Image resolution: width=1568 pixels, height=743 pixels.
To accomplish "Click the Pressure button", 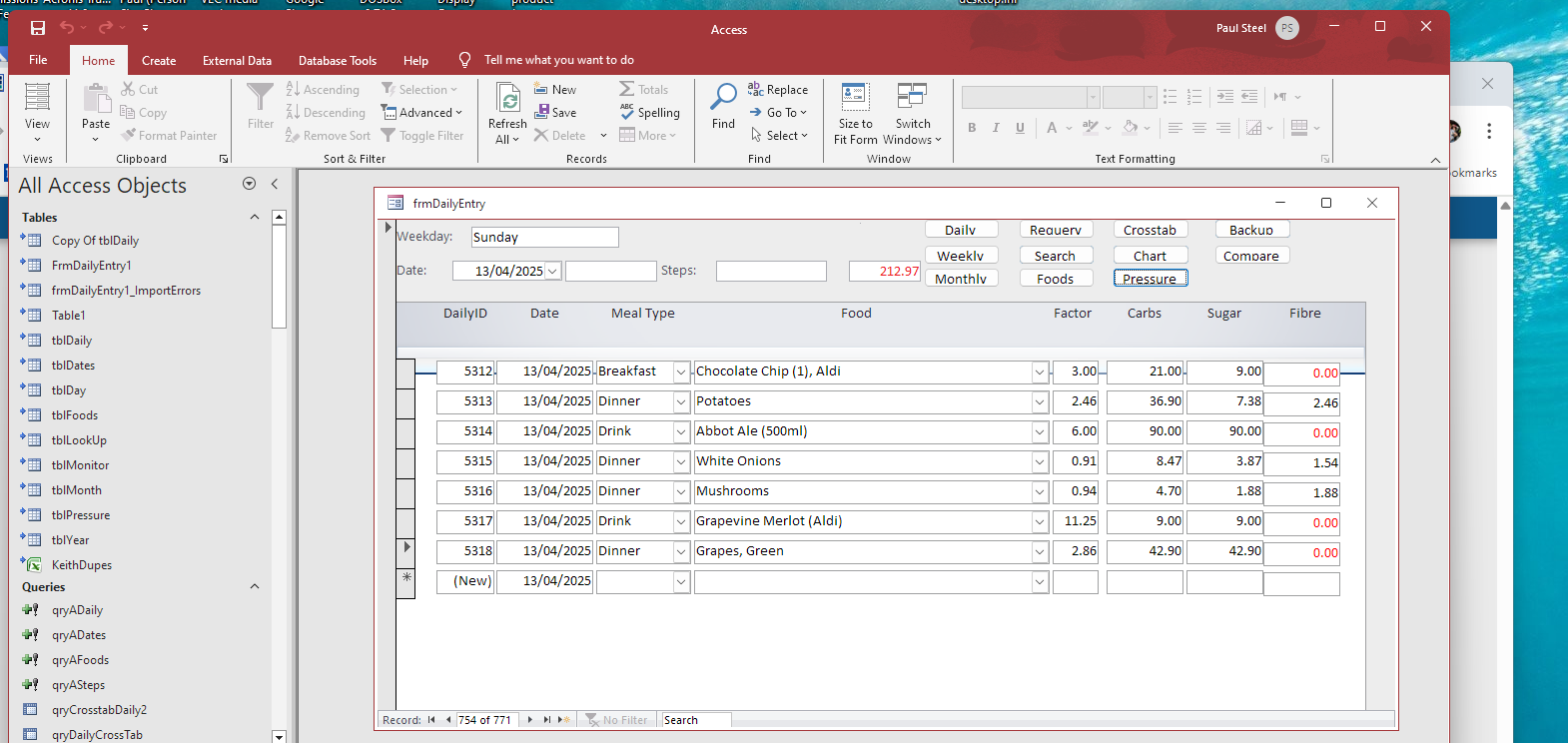I will coord(1150,279).
